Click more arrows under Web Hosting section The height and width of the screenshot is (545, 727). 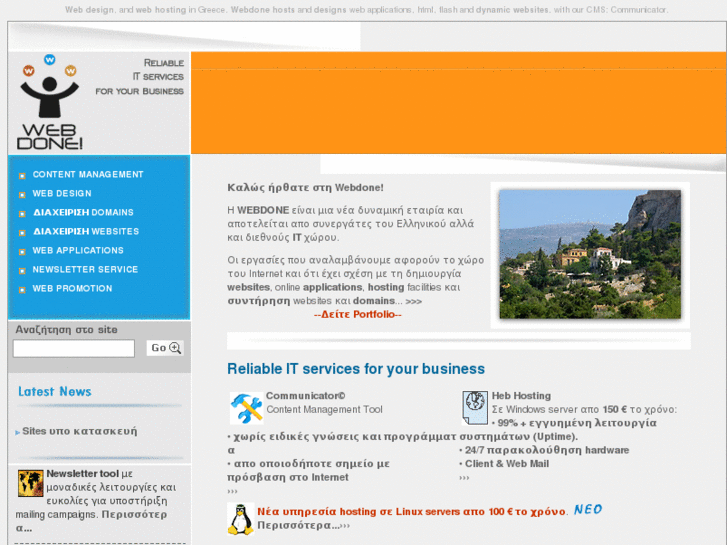464,478
